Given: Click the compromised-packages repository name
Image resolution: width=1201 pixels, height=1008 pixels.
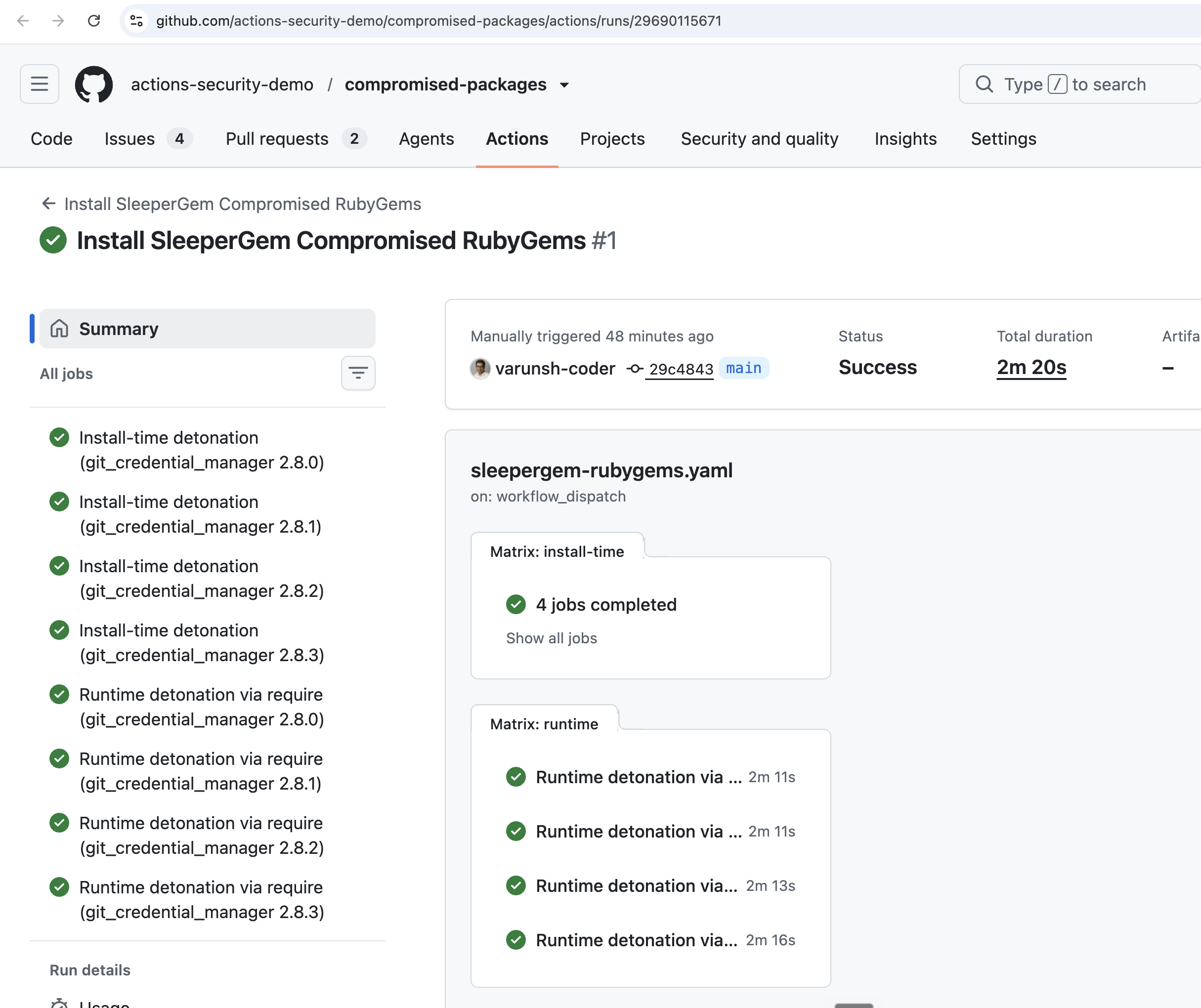Looking at the screenshot, I should [x=445, y=84].
